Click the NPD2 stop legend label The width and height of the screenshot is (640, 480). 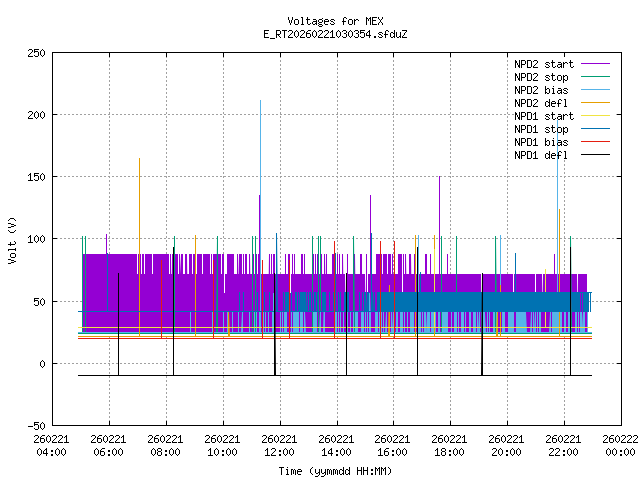(541, 77)
